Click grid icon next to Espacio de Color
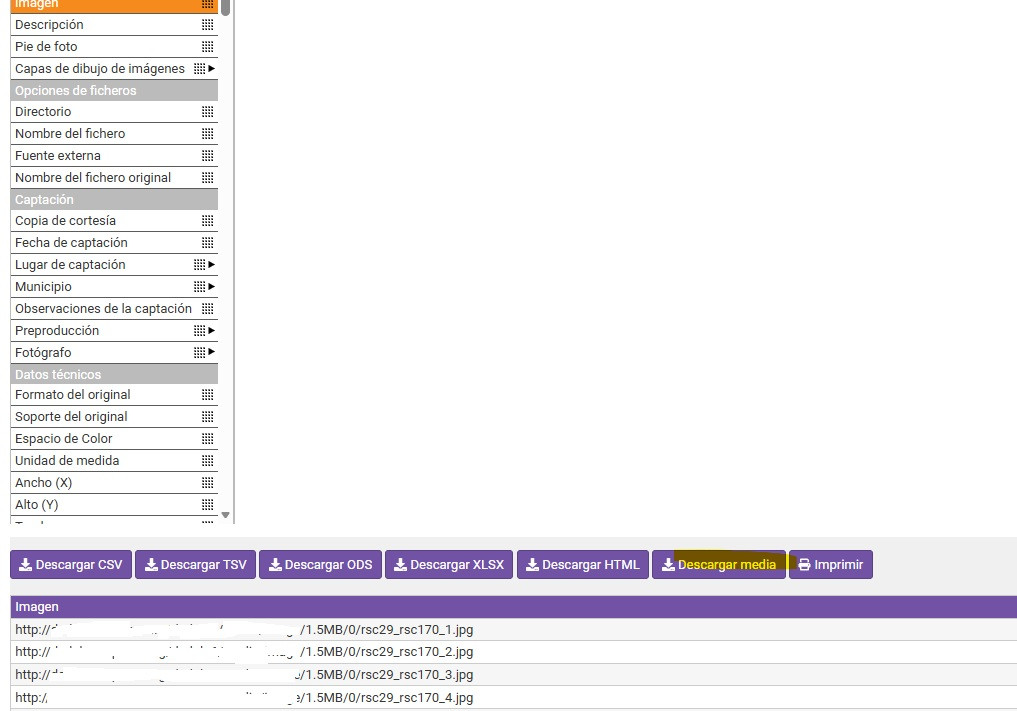The width and height of the screenshot is (1017, 711). pos(207,439)
